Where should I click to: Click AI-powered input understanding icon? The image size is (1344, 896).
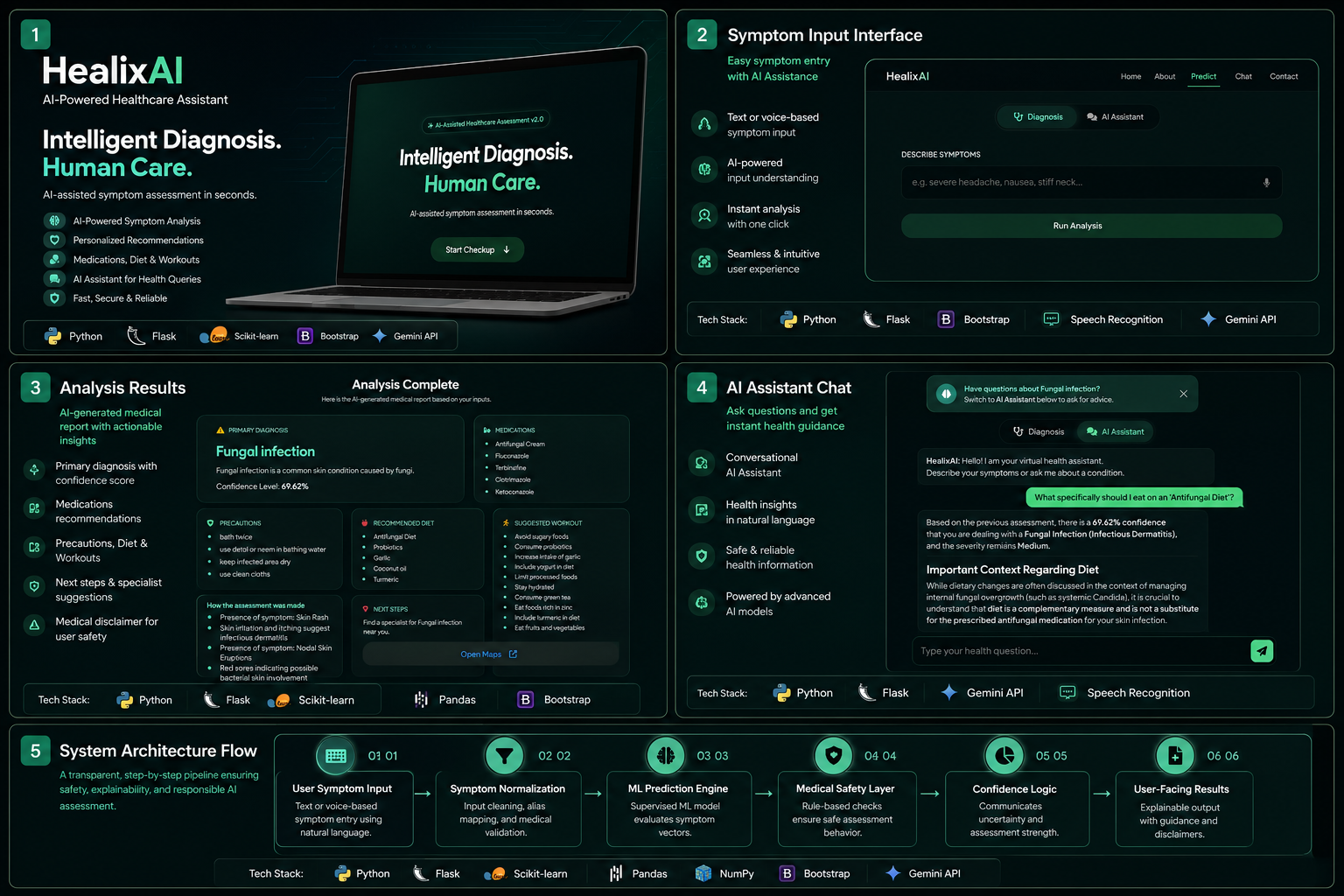(x=704, y=170)
